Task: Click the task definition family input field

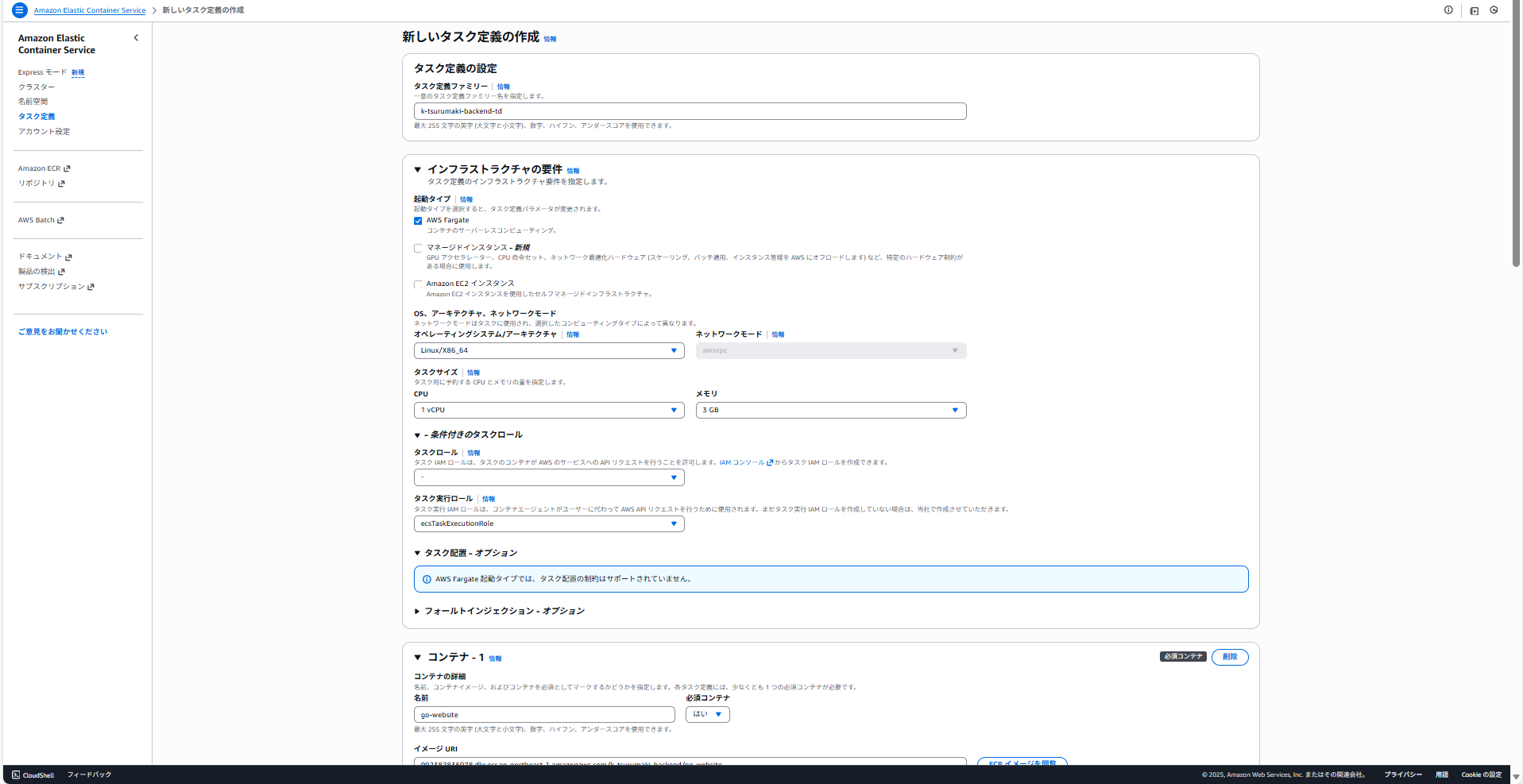Action: (690, 111)
